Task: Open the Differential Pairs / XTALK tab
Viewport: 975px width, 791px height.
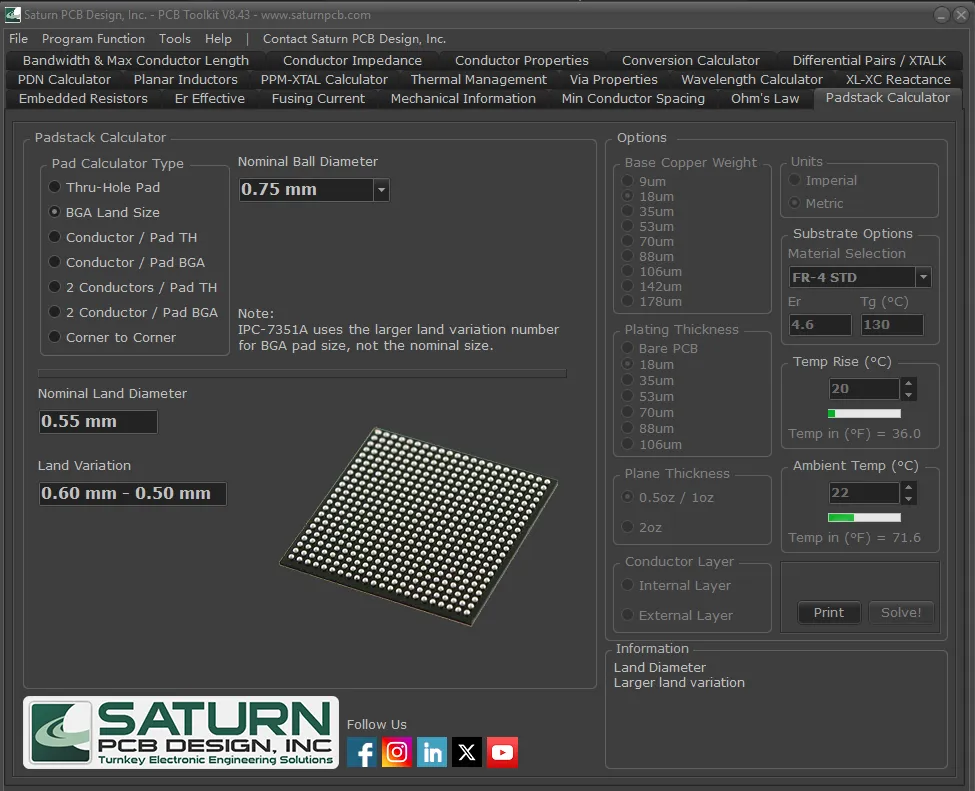Action: pos(869,60)
